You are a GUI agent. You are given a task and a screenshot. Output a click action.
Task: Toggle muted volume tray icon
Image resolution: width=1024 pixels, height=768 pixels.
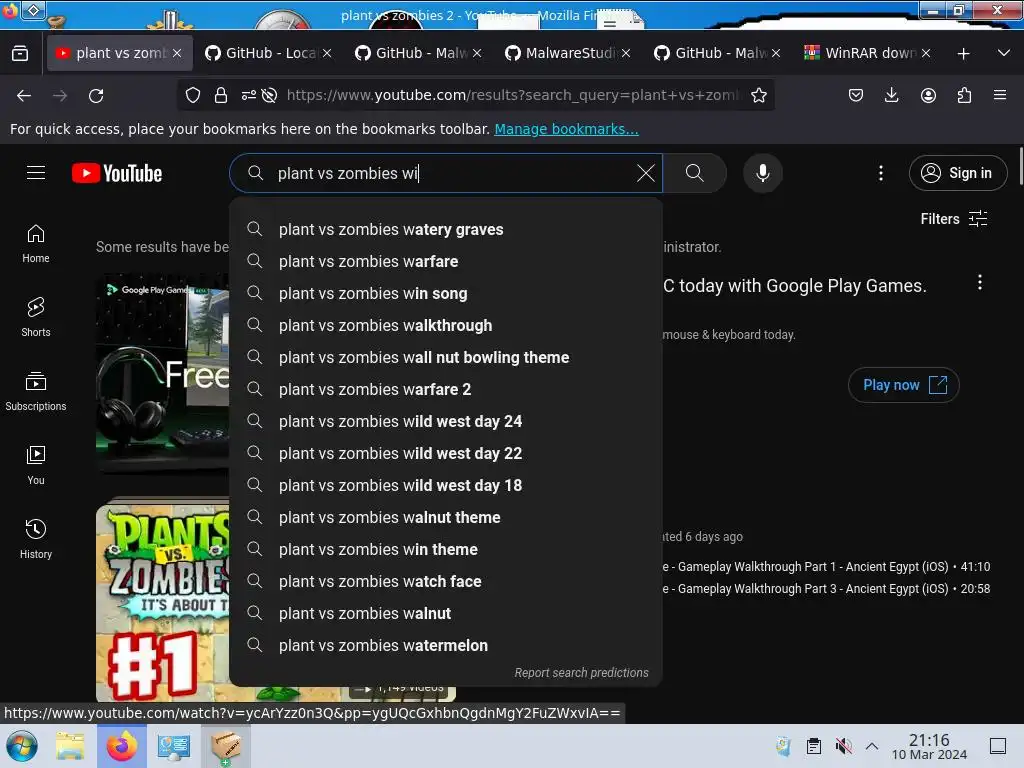click(843, 746)
